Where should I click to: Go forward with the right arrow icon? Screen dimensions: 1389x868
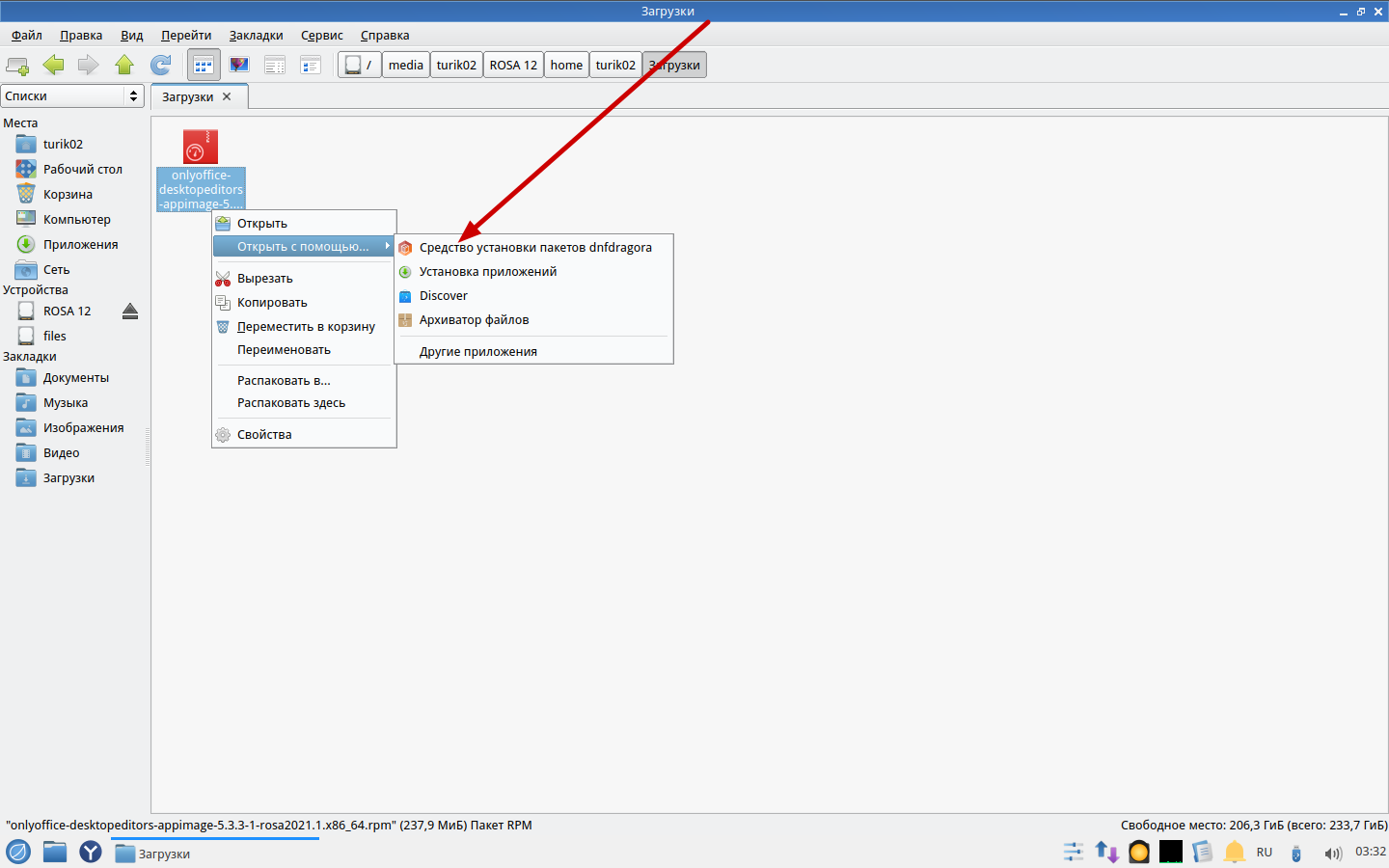88,65
